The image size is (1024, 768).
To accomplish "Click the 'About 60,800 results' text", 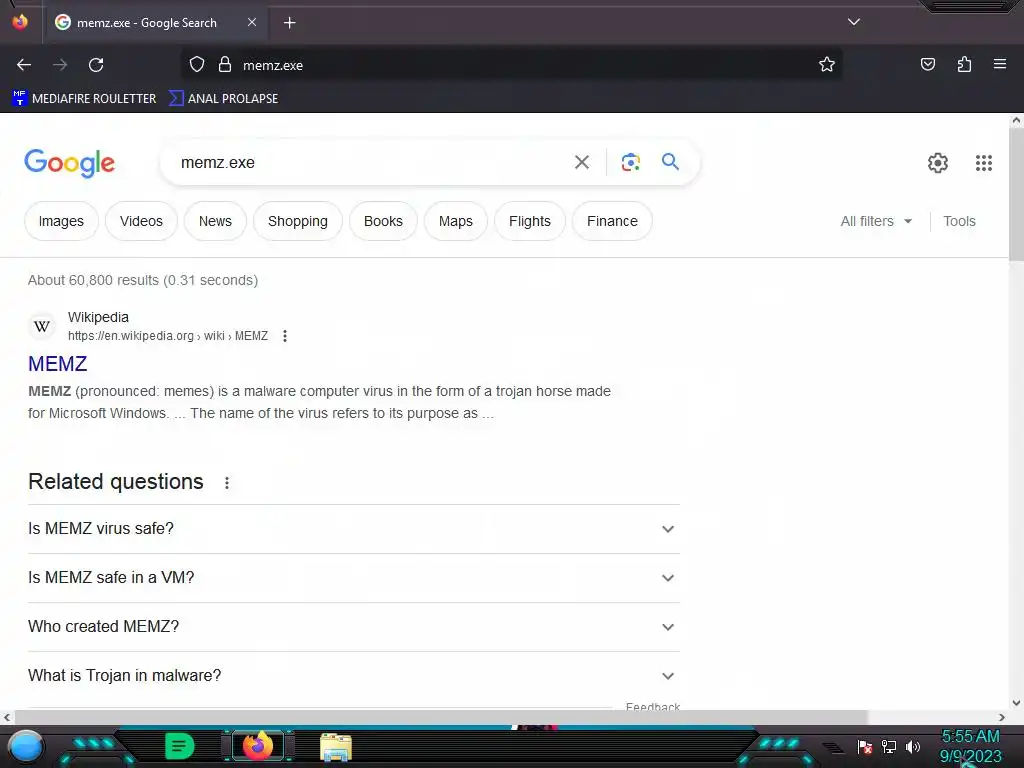I will click(x=142, y=280).
